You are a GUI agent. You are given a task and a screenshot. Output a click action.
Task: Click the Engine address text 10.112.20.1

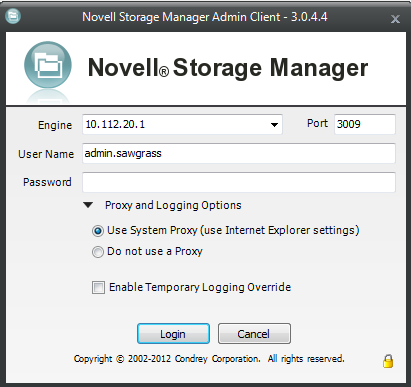[115, 124]
